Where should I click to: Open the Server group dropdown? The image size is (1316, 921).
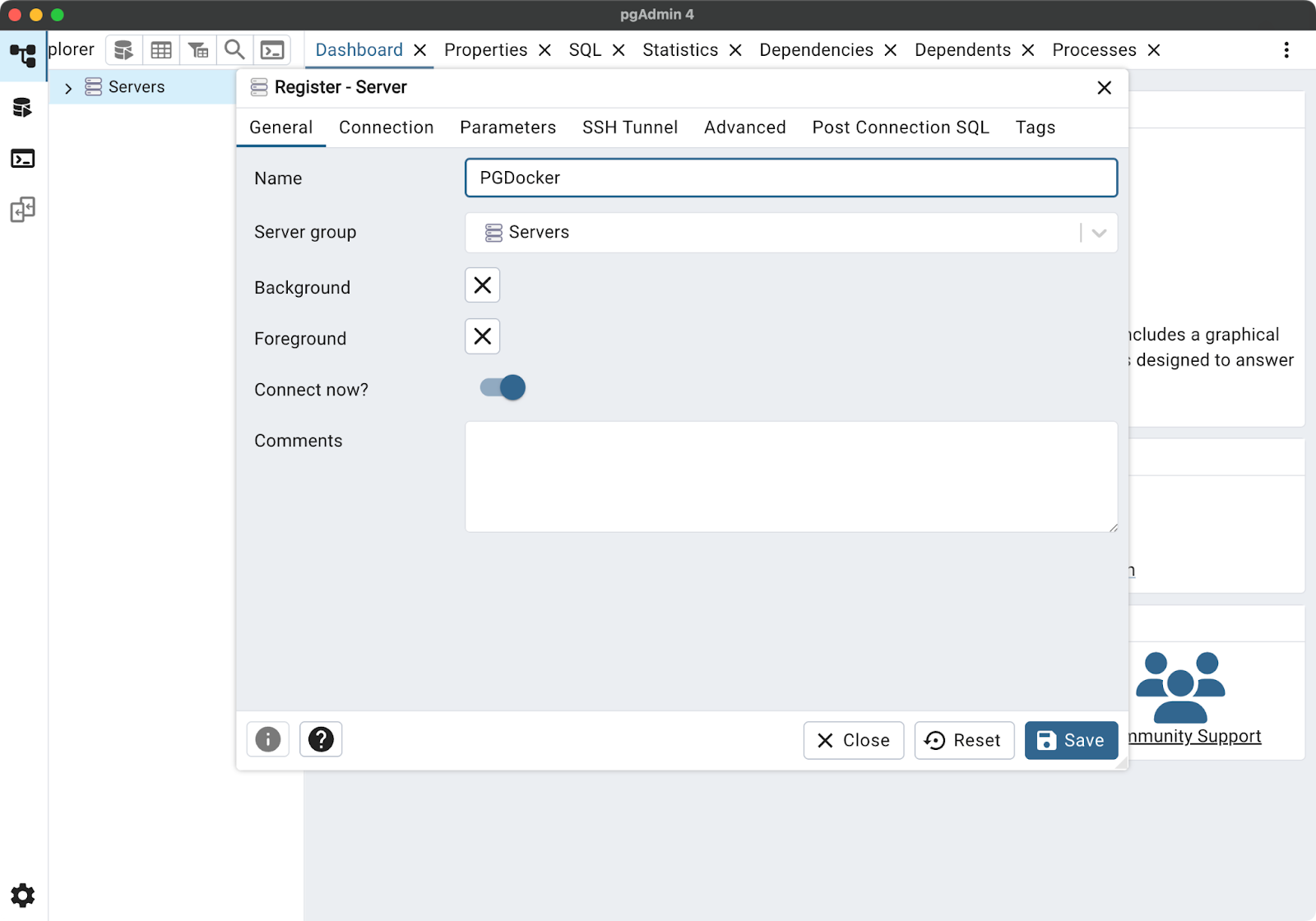pos(791,233)
